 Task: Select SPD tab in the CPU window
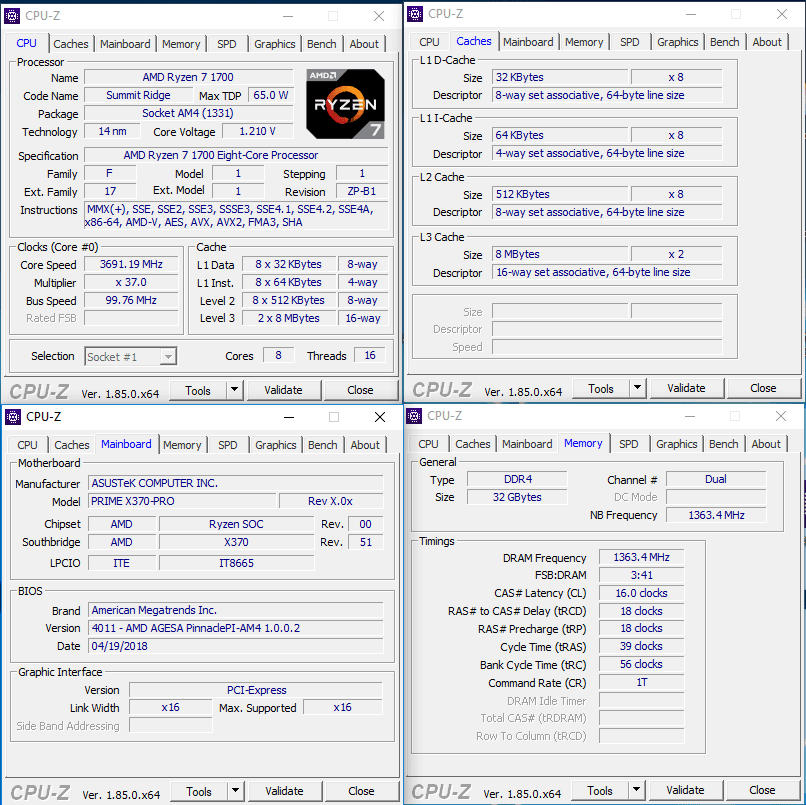coord(227,44)
